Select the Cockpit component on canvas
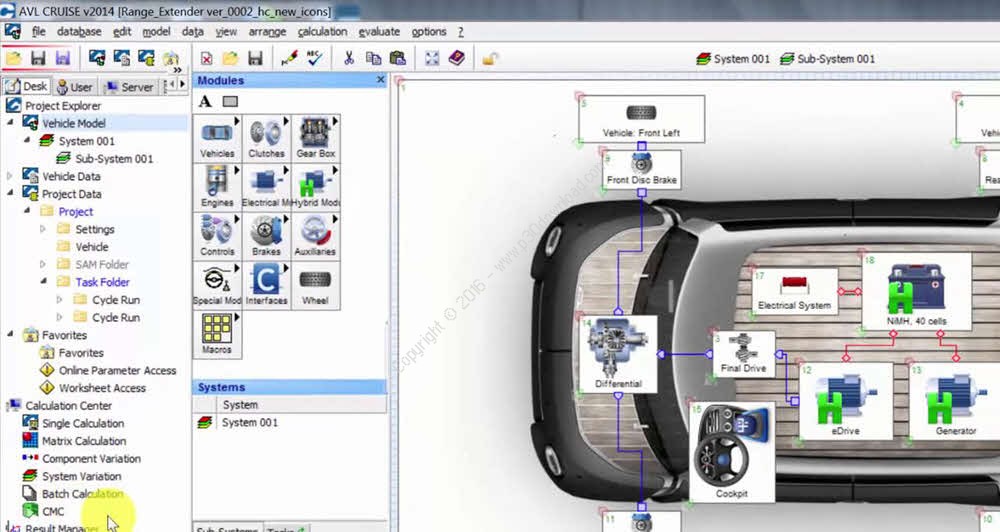Viewport: 1000px width, 532px height. [x=732, y=452]
